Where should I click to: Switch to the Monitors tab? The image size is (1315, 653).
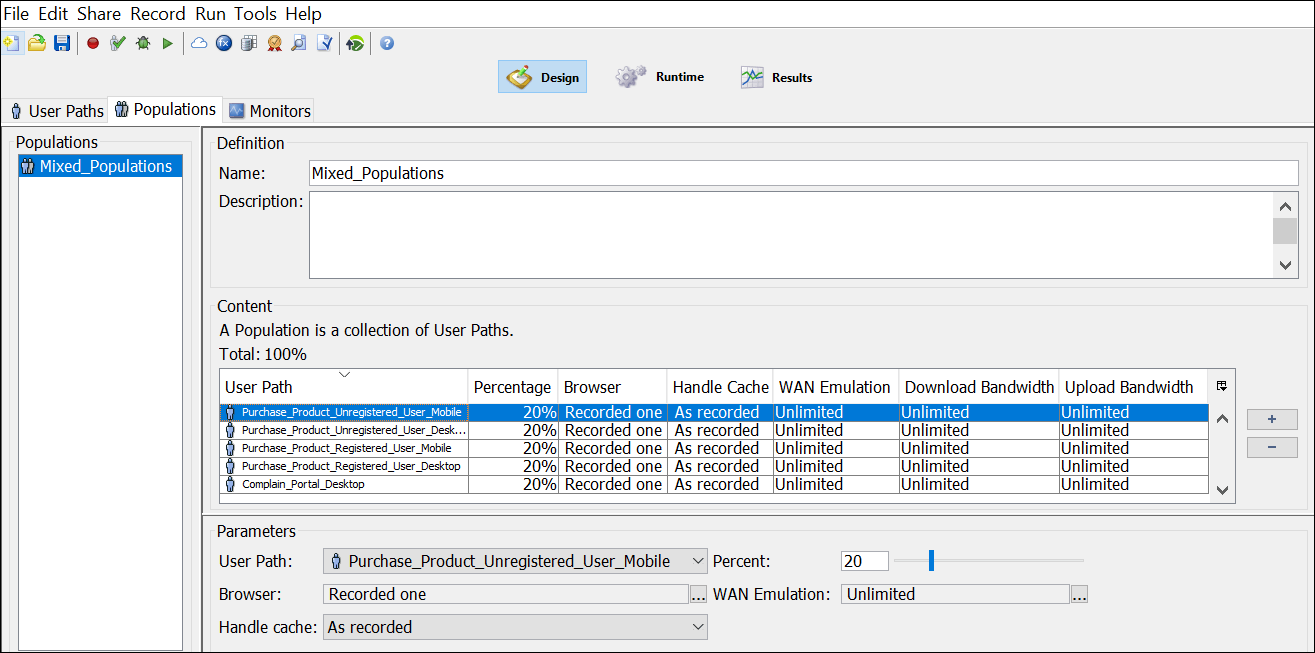point(268,110)
